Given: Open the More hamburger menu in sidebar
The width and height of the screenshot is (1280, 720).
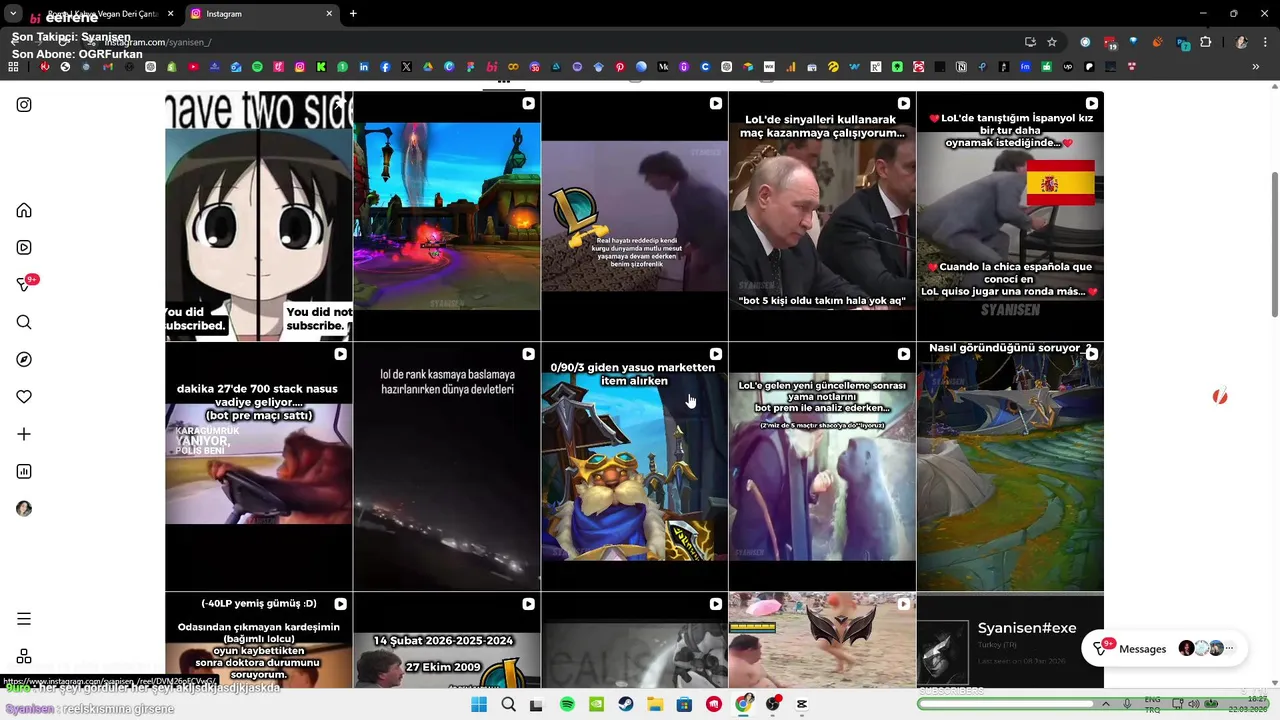Looking at the screenshot, I should click(x=24, y=619).
